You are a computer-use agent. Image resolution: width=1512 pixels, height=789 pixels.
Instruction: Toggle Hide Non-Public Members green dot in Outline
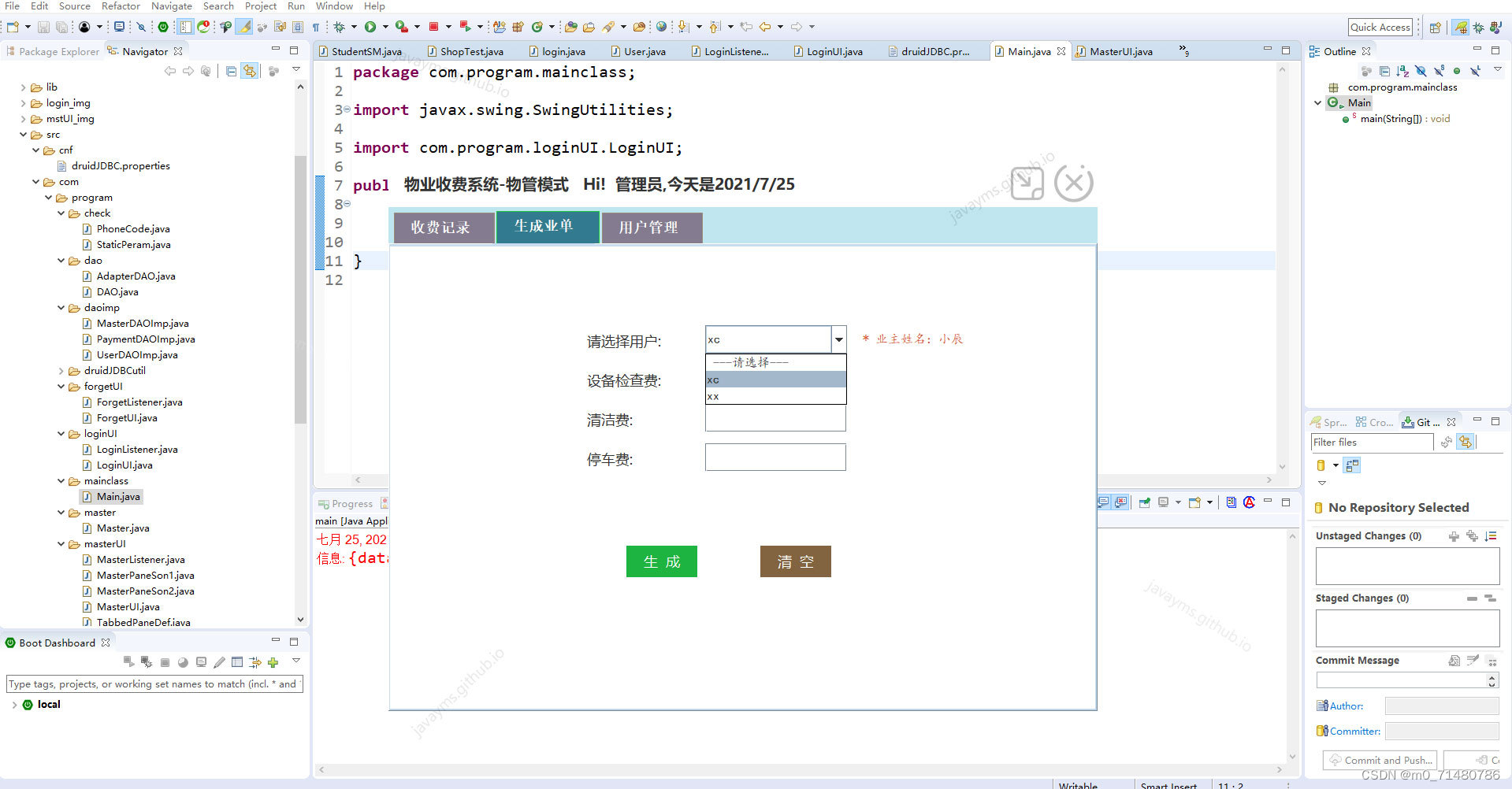coord(1457,71)
